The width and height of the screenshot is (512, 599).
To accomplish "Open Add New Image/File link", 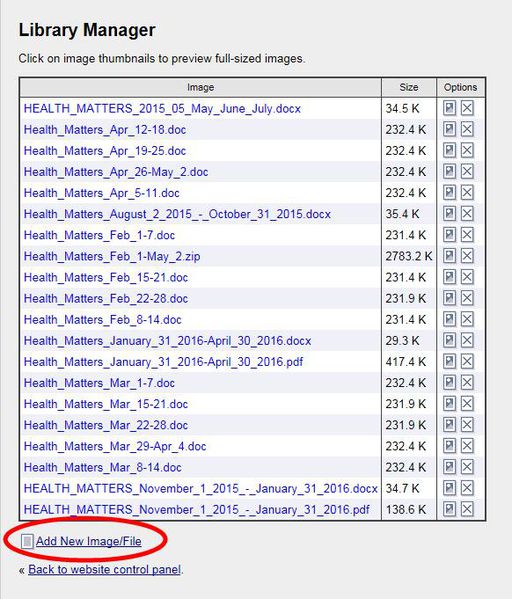I will [89, 541].
